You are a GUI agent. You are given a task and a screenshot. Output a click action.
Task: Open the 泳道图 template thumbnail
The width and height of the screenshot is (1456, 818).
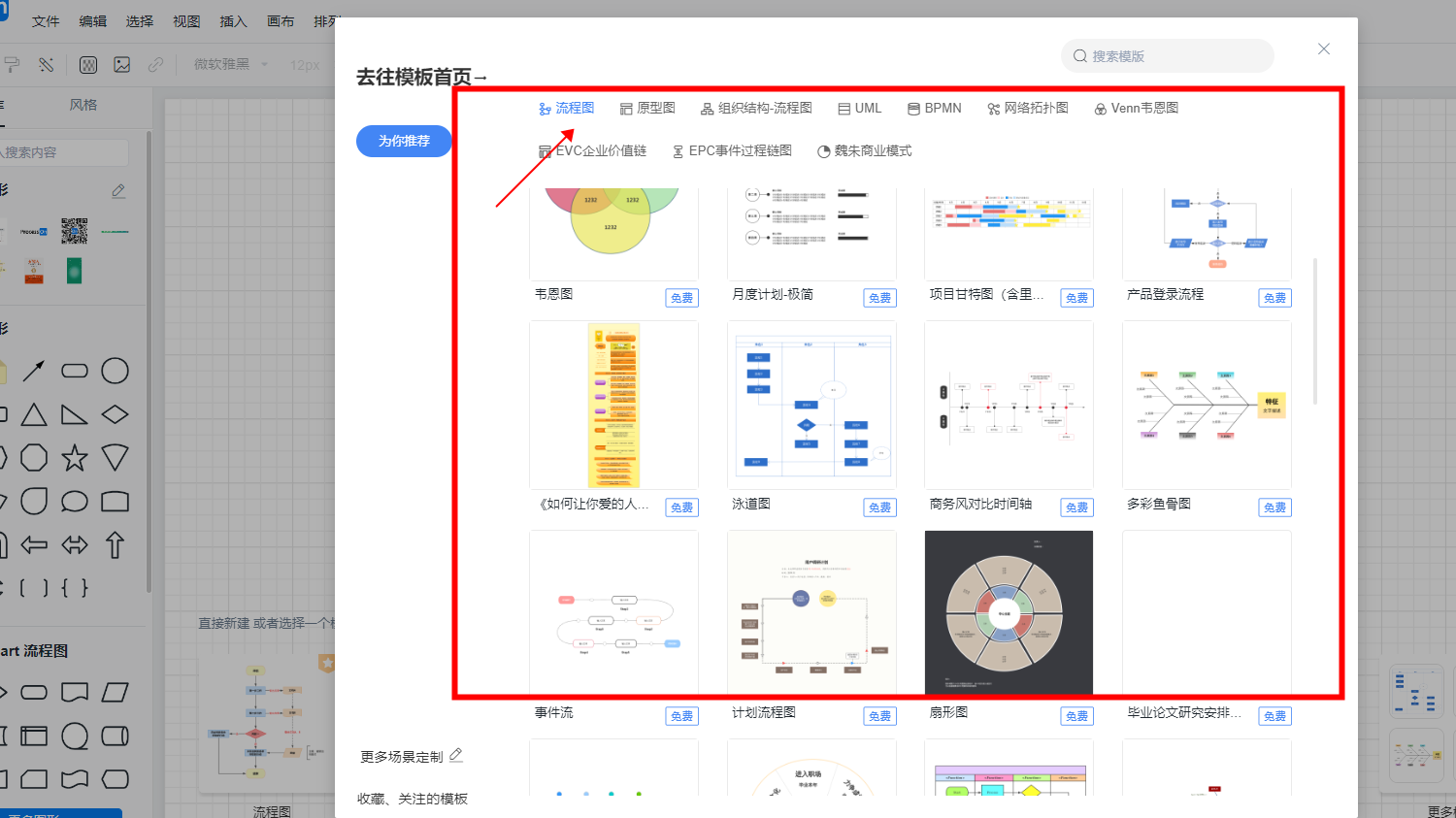click(x=811, y=406)
